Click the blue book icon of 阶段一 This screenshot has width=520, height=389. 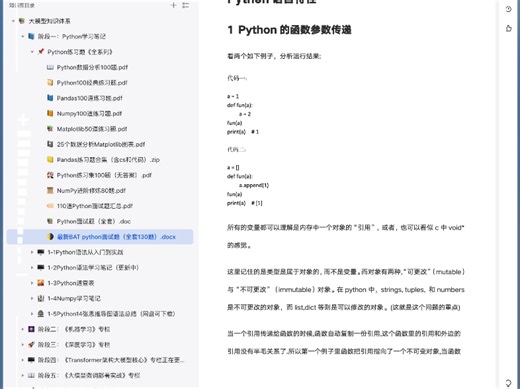(31, 36)
